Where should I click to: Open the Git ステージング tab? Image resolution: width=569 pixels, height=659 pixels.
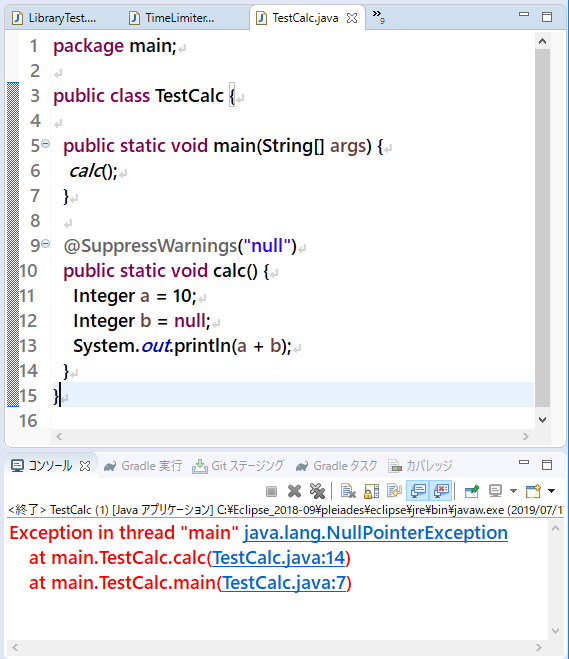pyautogui.click(x=238, y=466)
